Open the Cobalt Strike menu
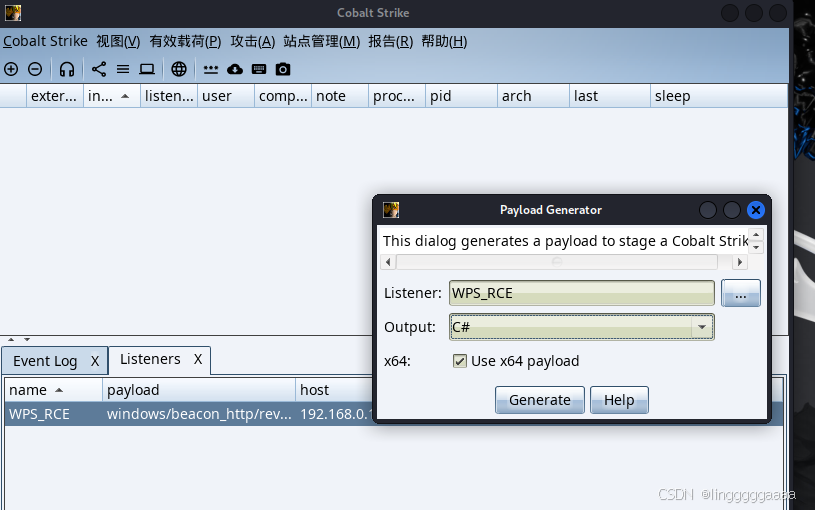 click(x=45, y=41)
